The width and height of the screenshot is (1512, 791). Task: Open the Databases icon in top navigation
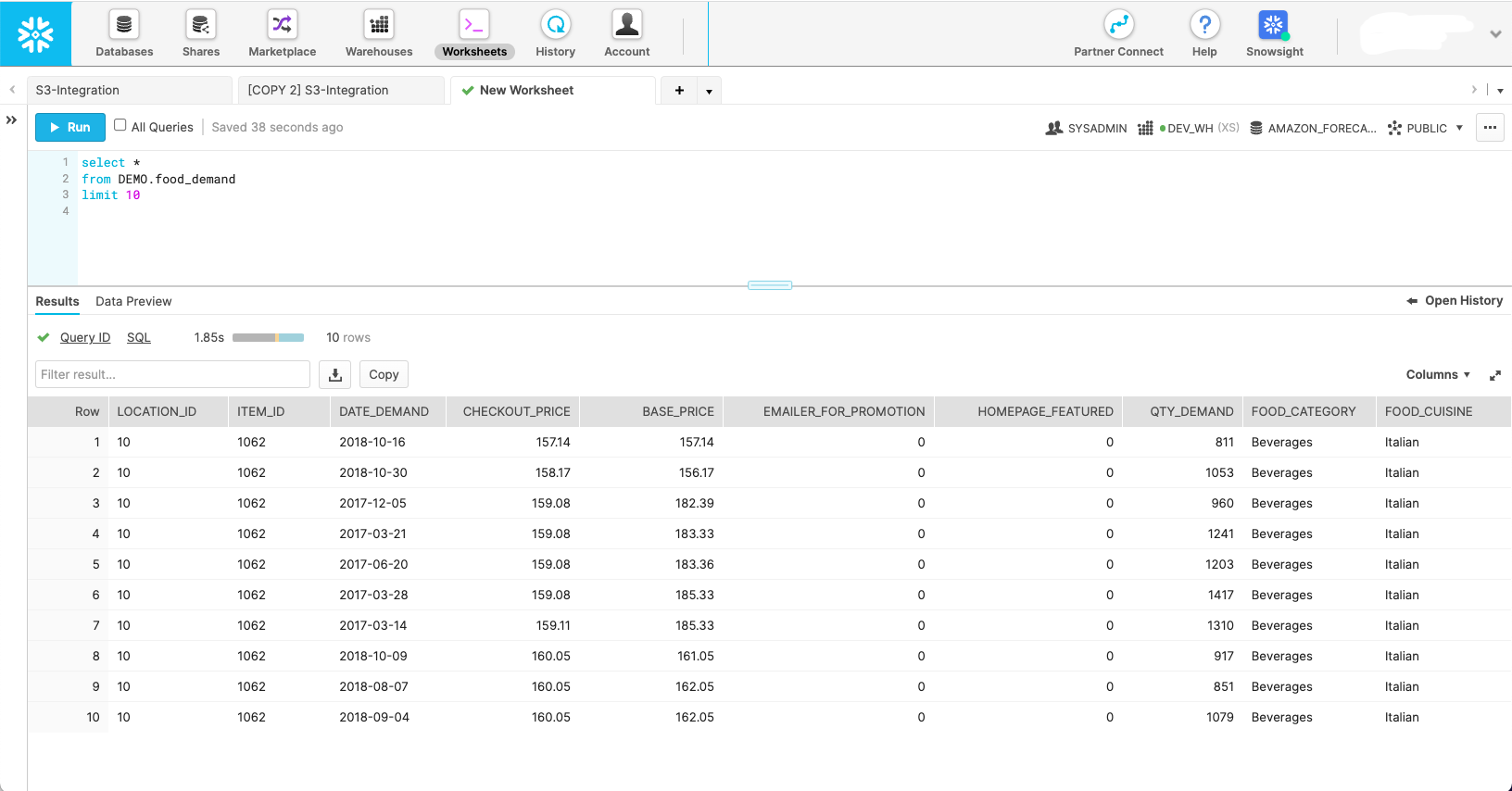(x=124, y=26)
